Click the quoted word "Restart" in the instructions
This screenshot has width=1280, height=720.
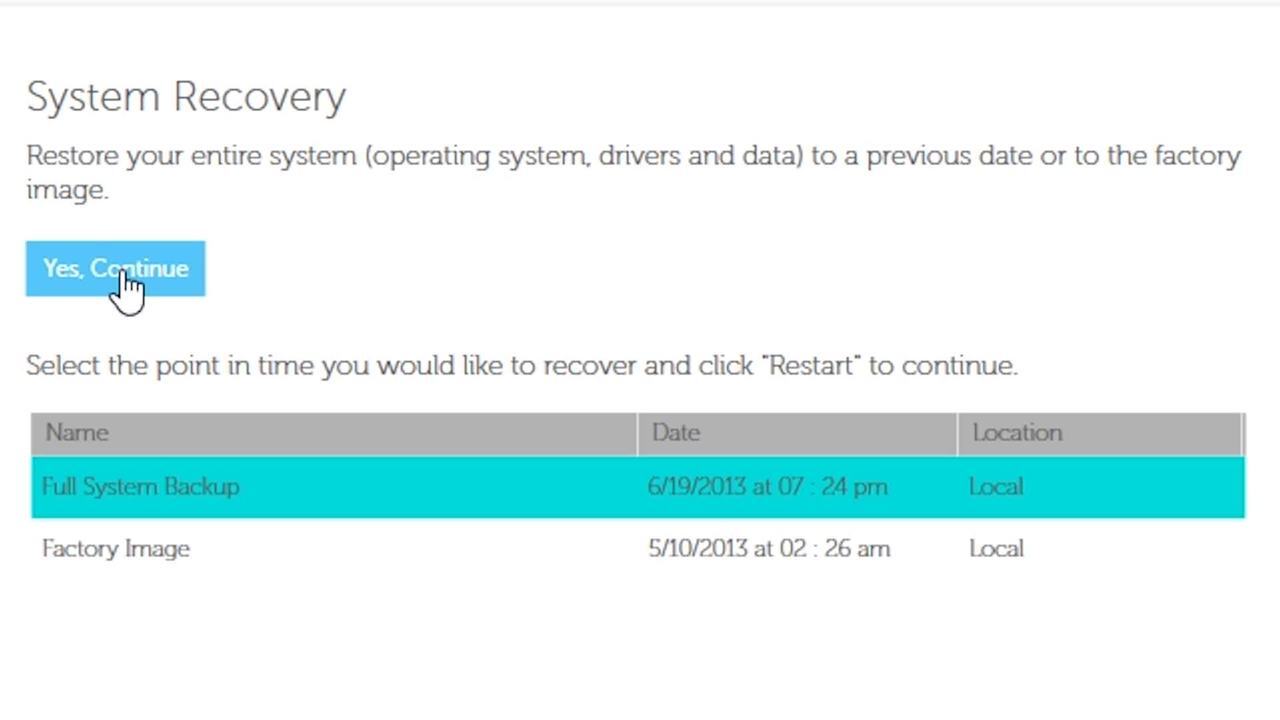click(812, 366)
